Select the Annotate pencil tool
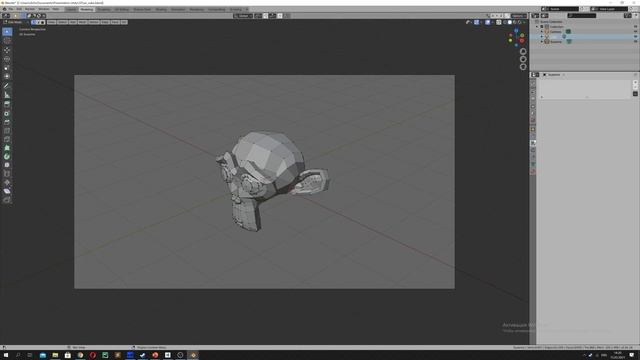 pyautogui.click(x=7, y=86)
